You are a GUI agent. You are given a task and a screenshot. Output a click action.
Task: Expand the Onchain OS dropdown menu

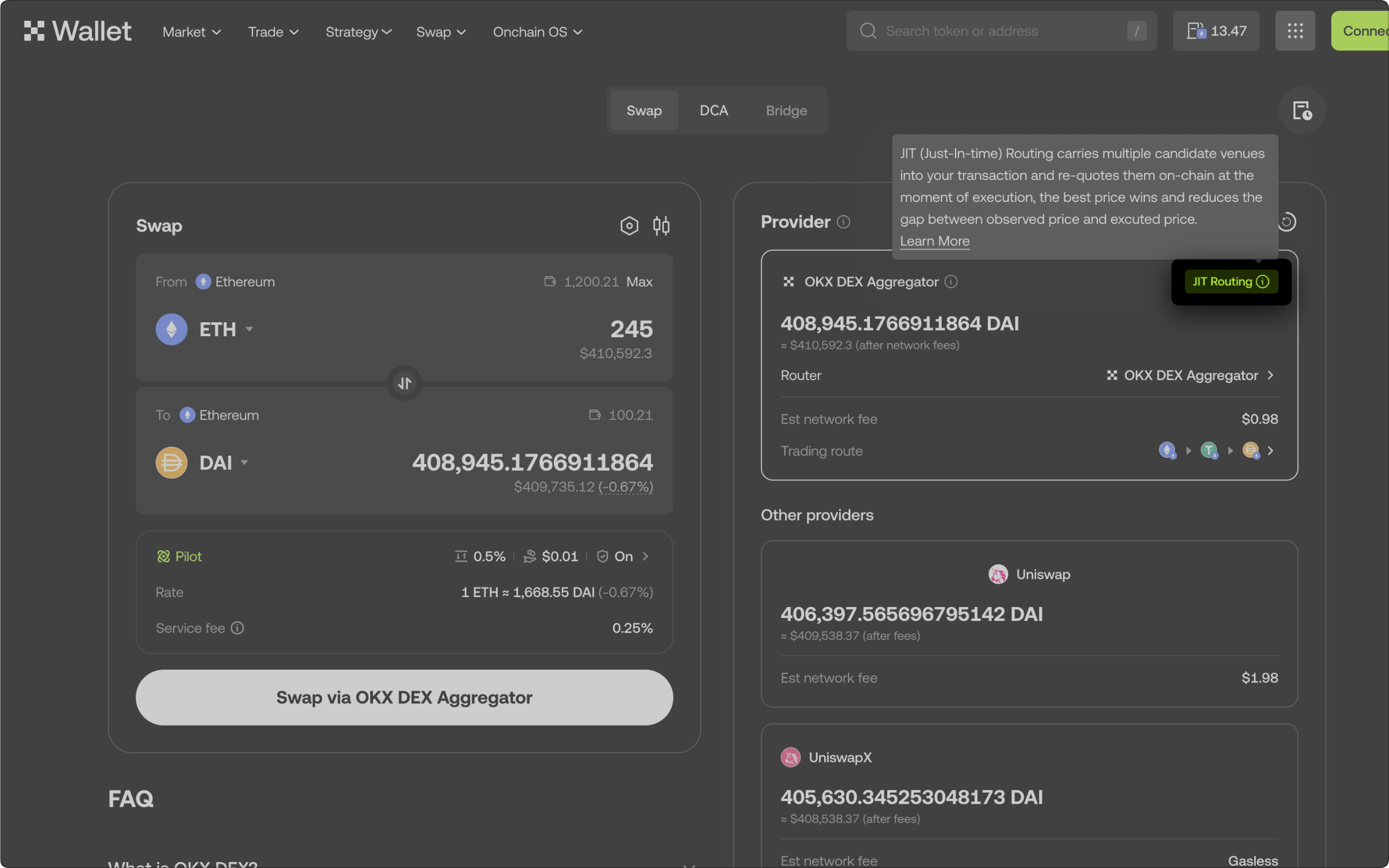click(x=538, y=32)
